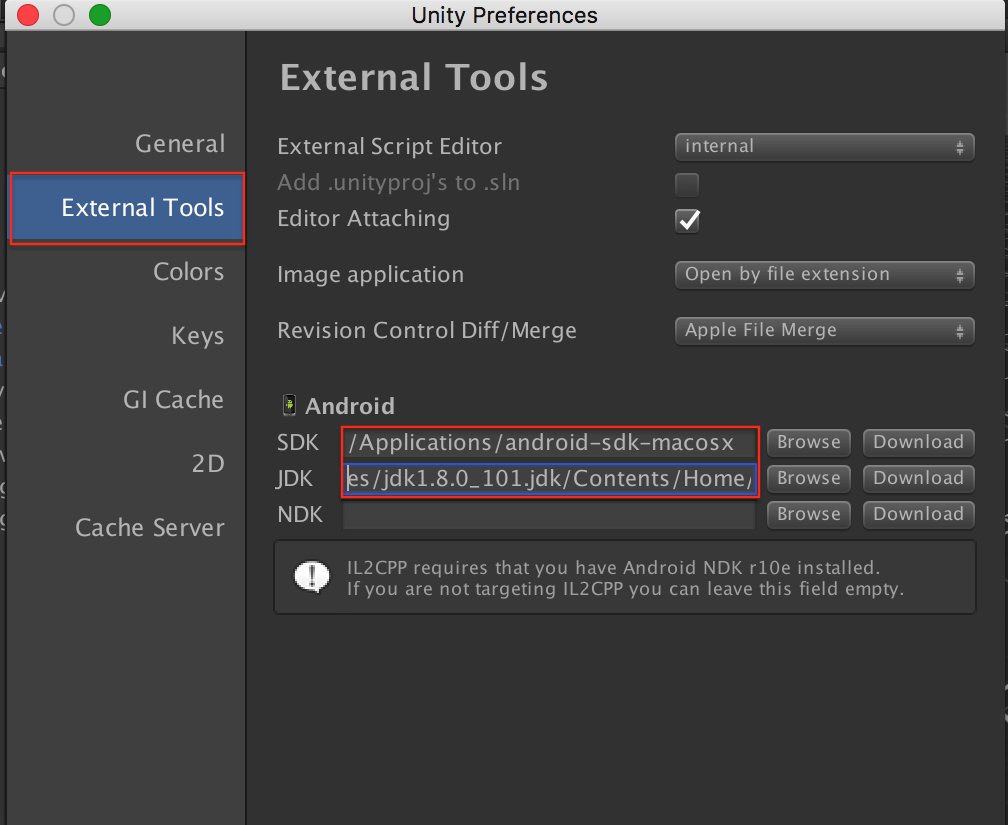Viewport: 1008px width, 825px height.
Task: Click the Android section label
Action: (350, 406)
